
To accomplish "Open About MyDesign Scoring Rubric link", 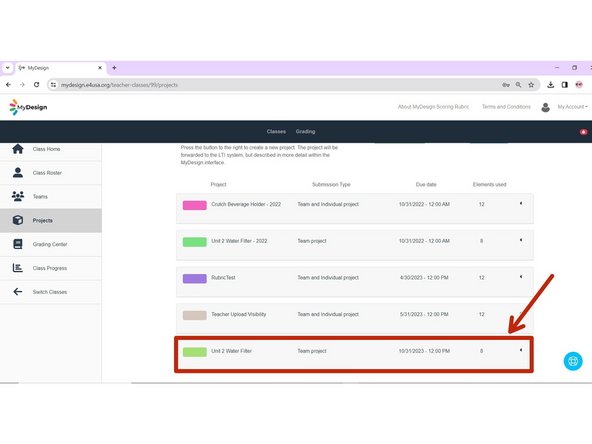I will point(433,107).
